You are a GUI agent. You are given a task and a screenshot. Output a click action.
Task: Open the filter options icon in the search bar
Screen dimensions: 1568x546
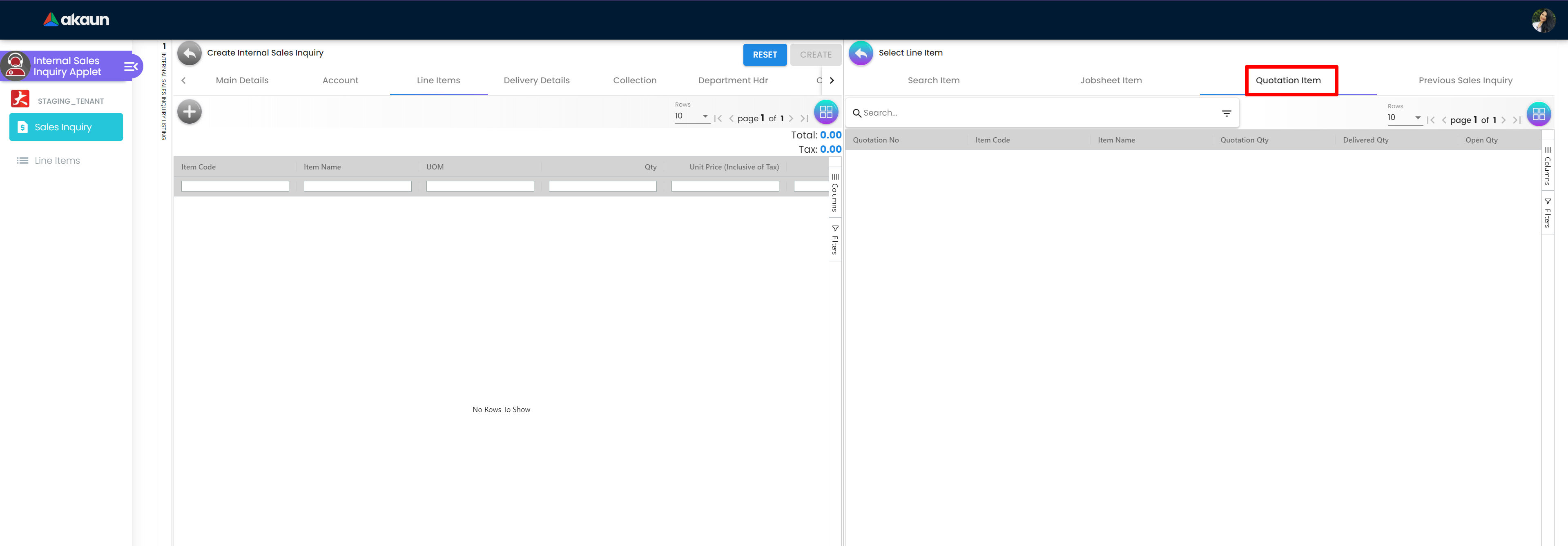click(1226, 113)
